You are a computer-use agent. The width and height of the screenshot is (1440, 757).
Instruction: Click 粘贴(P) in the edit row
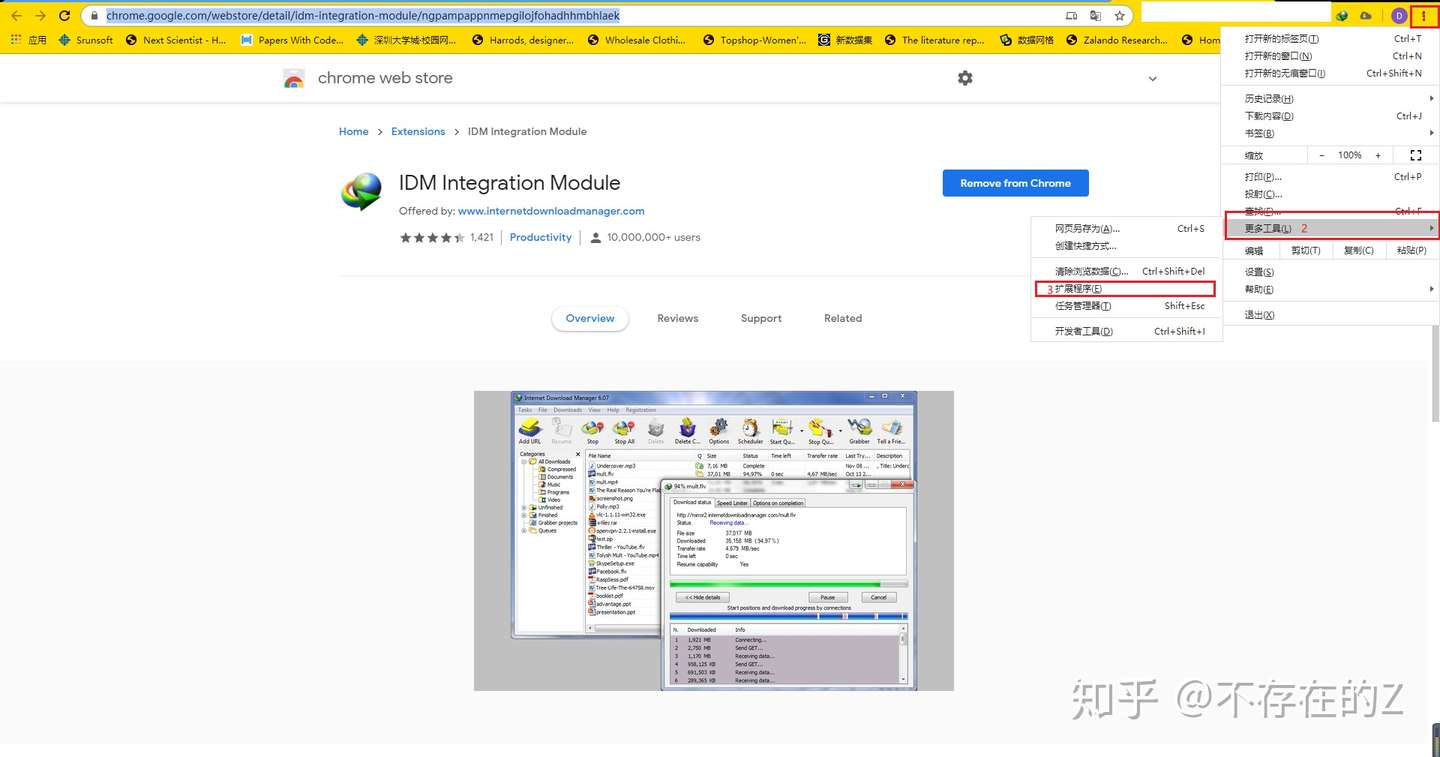pos(1411,251)
